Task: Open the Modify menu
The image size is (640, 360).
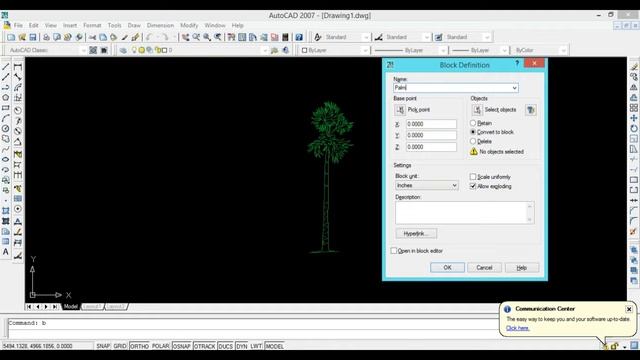Action: 189,25
